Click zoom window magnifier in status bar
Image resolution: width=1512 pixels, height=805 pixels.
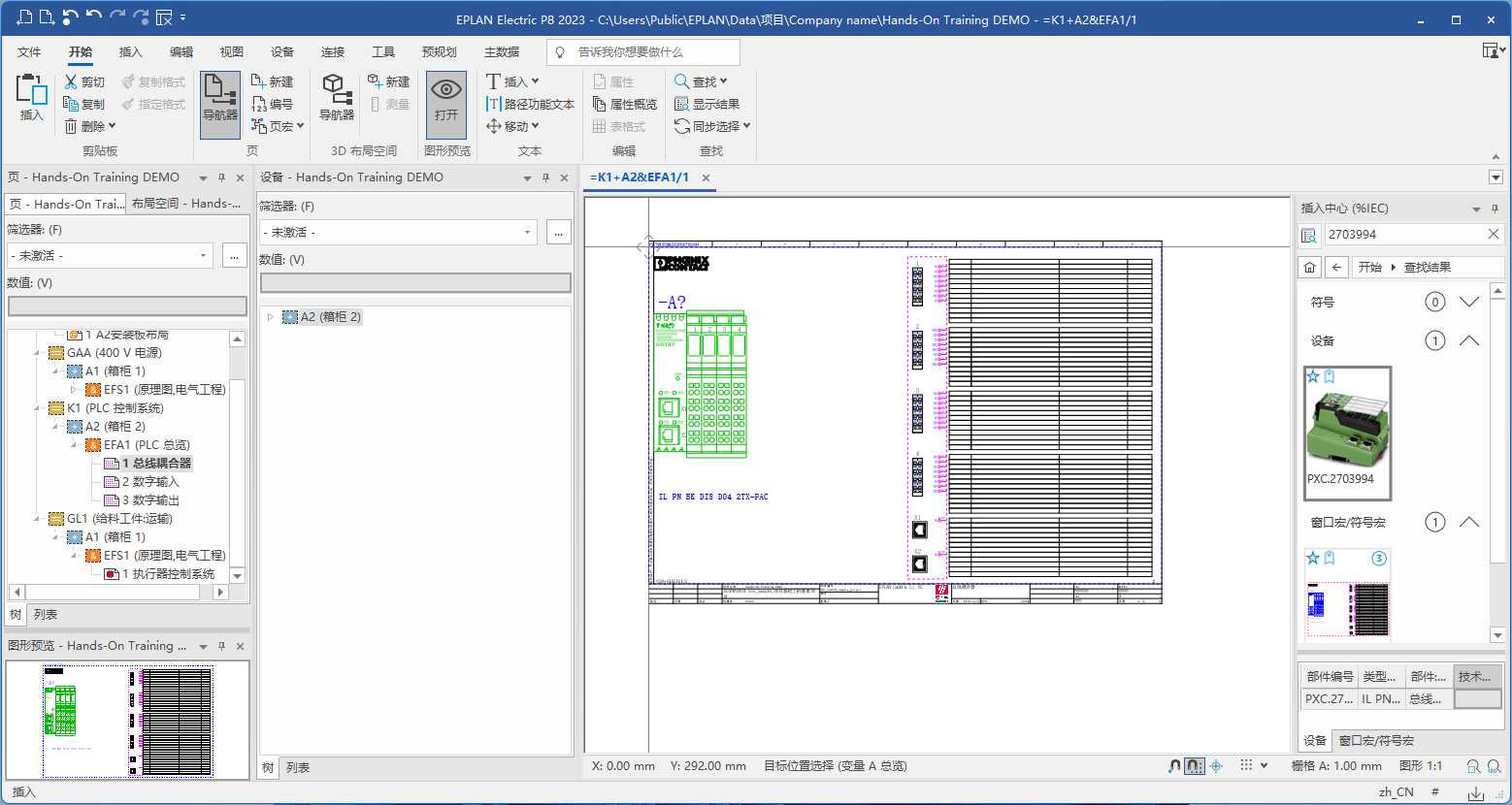click(x=1473, y=766)
